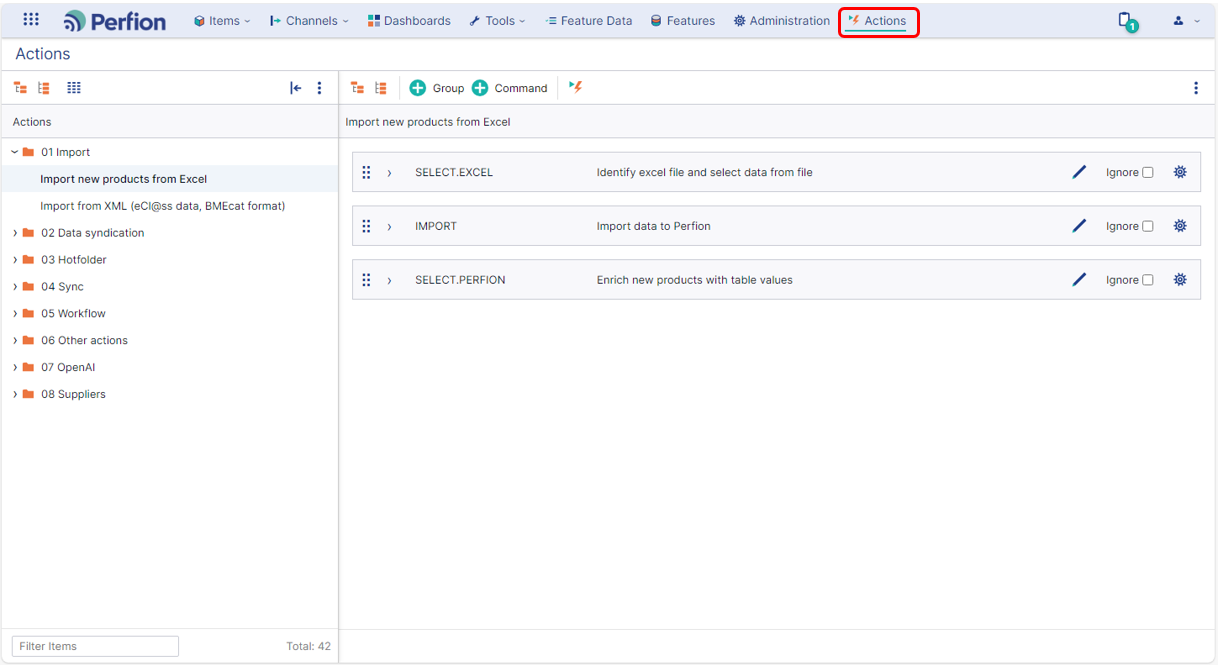Click the 'Total: 42' count
Screen dimensions: 1218x665
click(308, 646)
